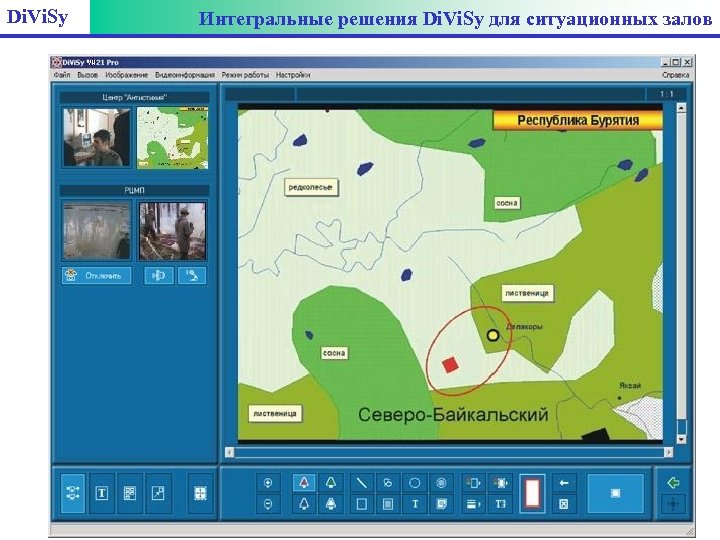Image resolution: width=720 pixels, height=540 pixels.
Task: Click the red square marker on map
Action: click(450, 365)
